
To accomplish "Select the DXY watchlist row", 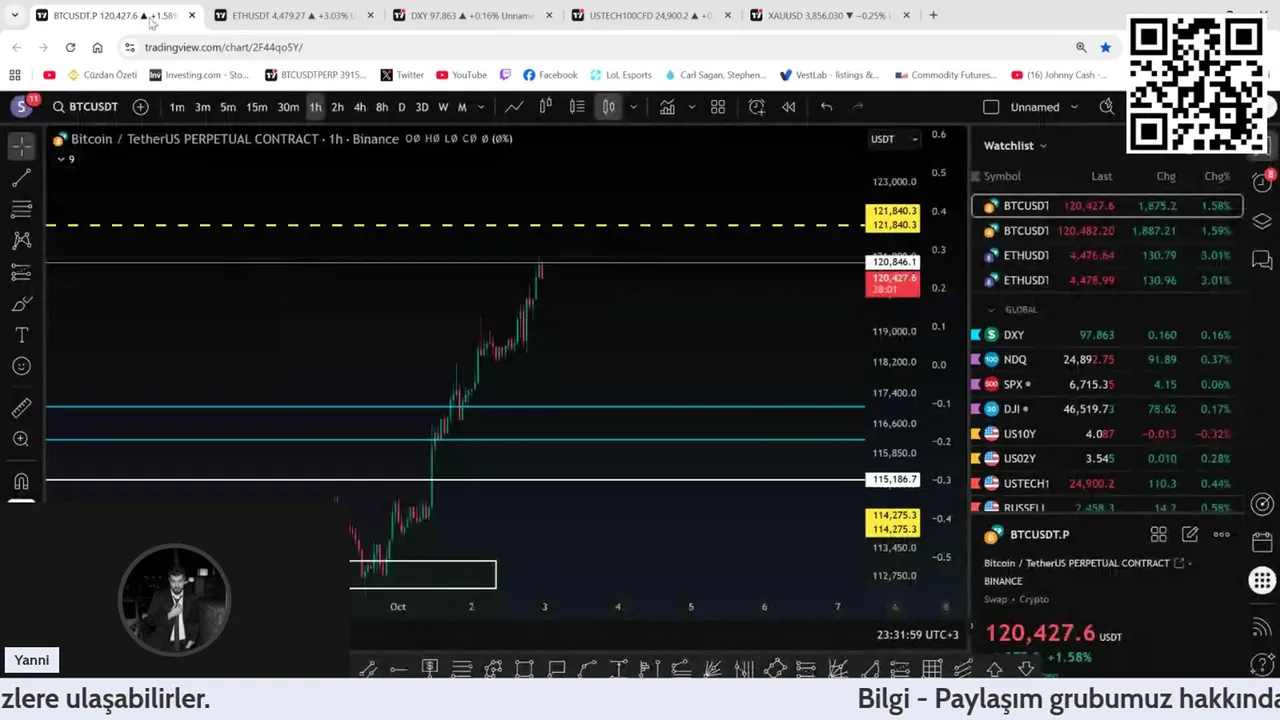I will click(1107, 335).
